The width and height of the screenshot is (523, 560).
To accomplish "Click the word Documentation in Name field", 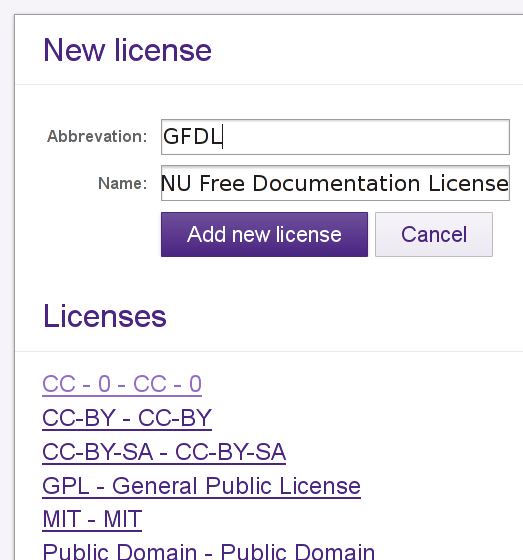I will (336, 183).
